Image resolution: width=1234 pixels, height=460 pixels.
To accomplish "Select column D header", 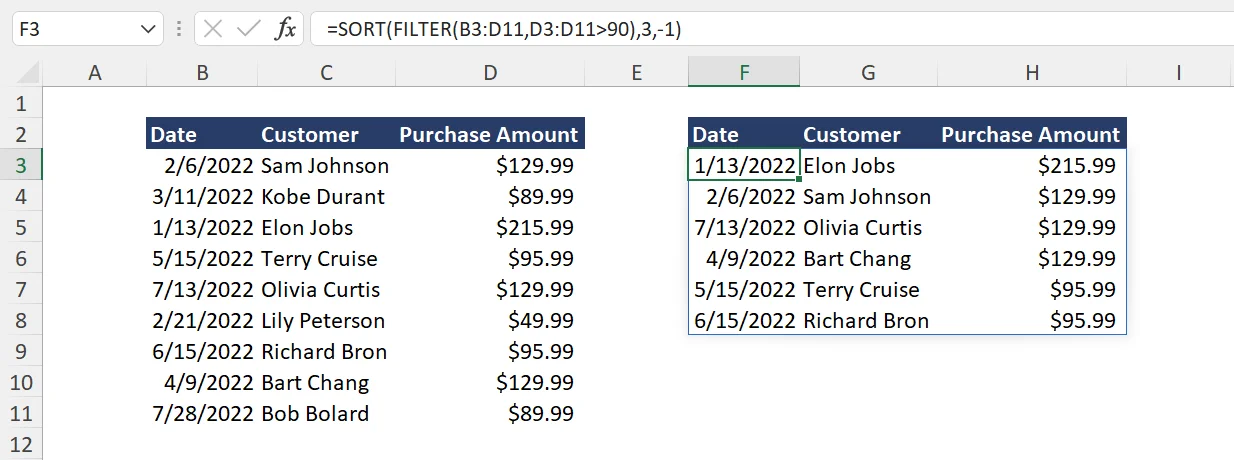I will 489,72.
